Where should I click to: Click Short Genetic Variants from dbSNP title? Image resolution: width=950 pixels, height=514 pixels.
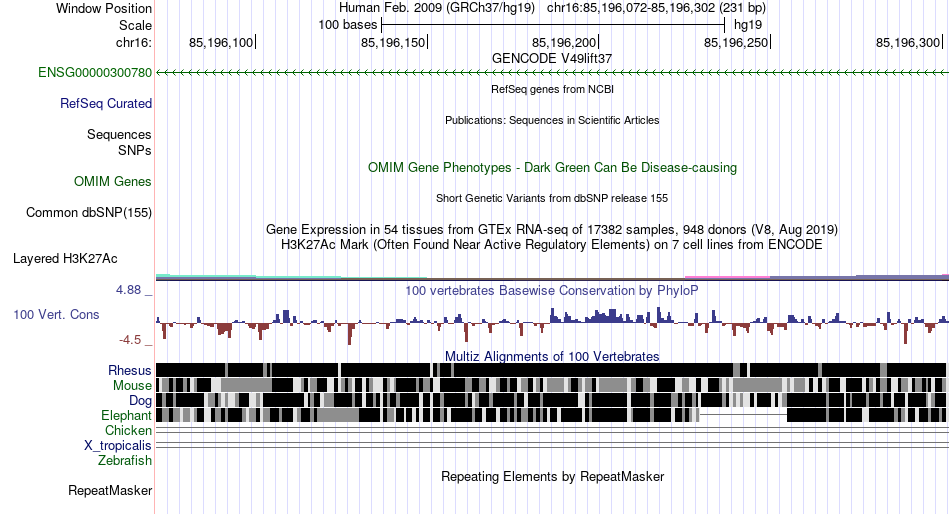click(552, 198)
